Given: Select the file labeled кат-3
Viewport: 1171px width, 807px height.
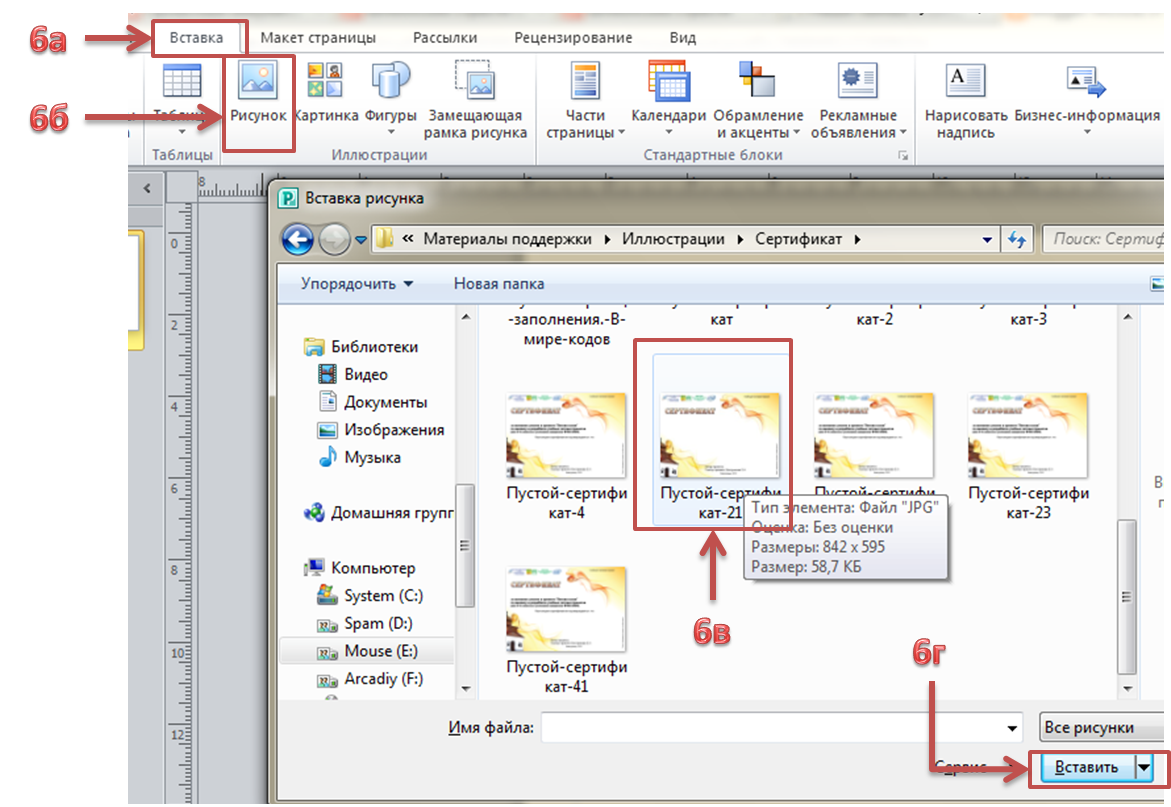Looking at the screenshot, I should coord(1028,320).
